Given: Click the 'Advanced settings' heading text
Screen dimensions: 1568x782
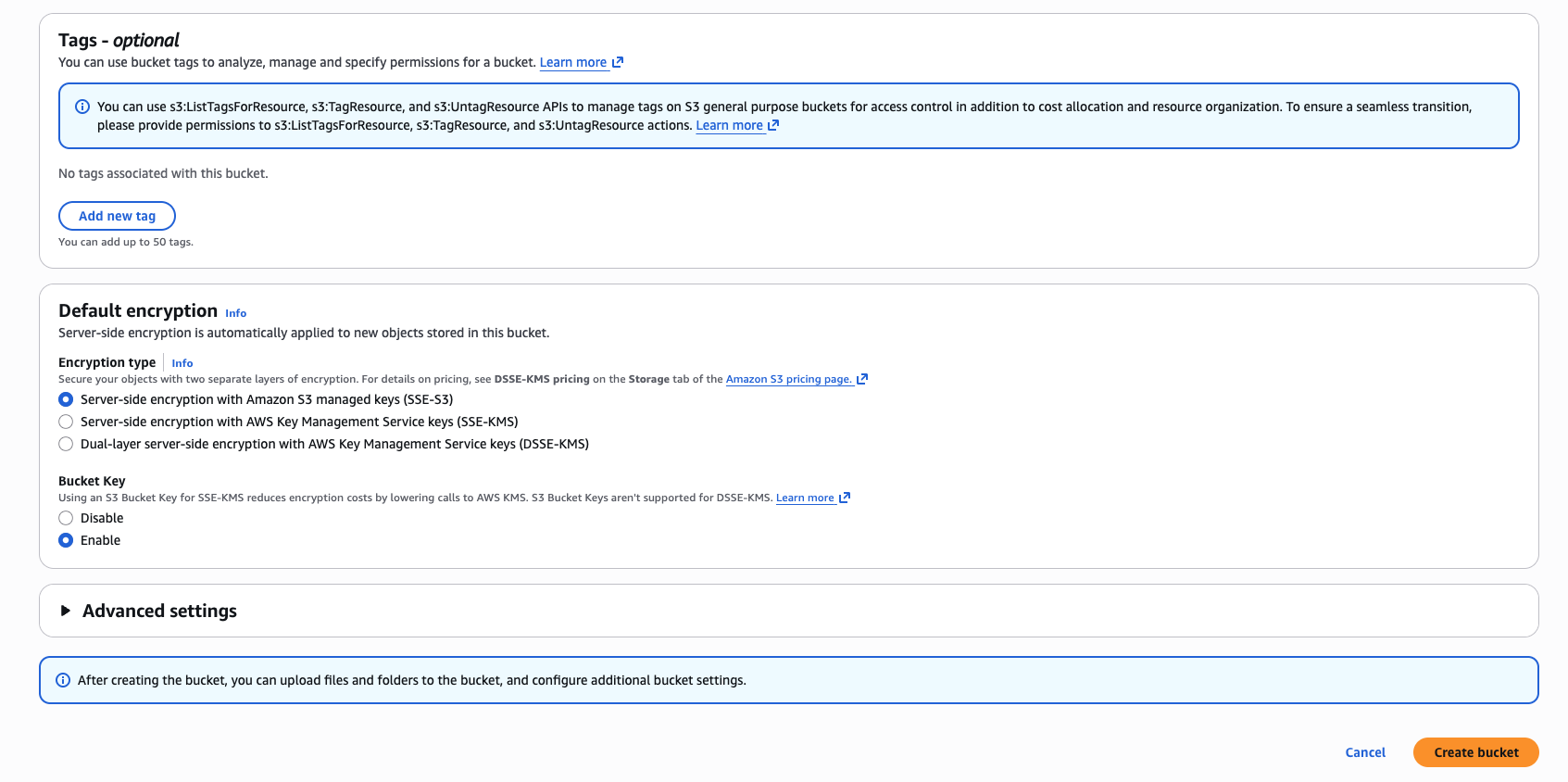Looking at the screenshot, I should click(x=159, y=611).
